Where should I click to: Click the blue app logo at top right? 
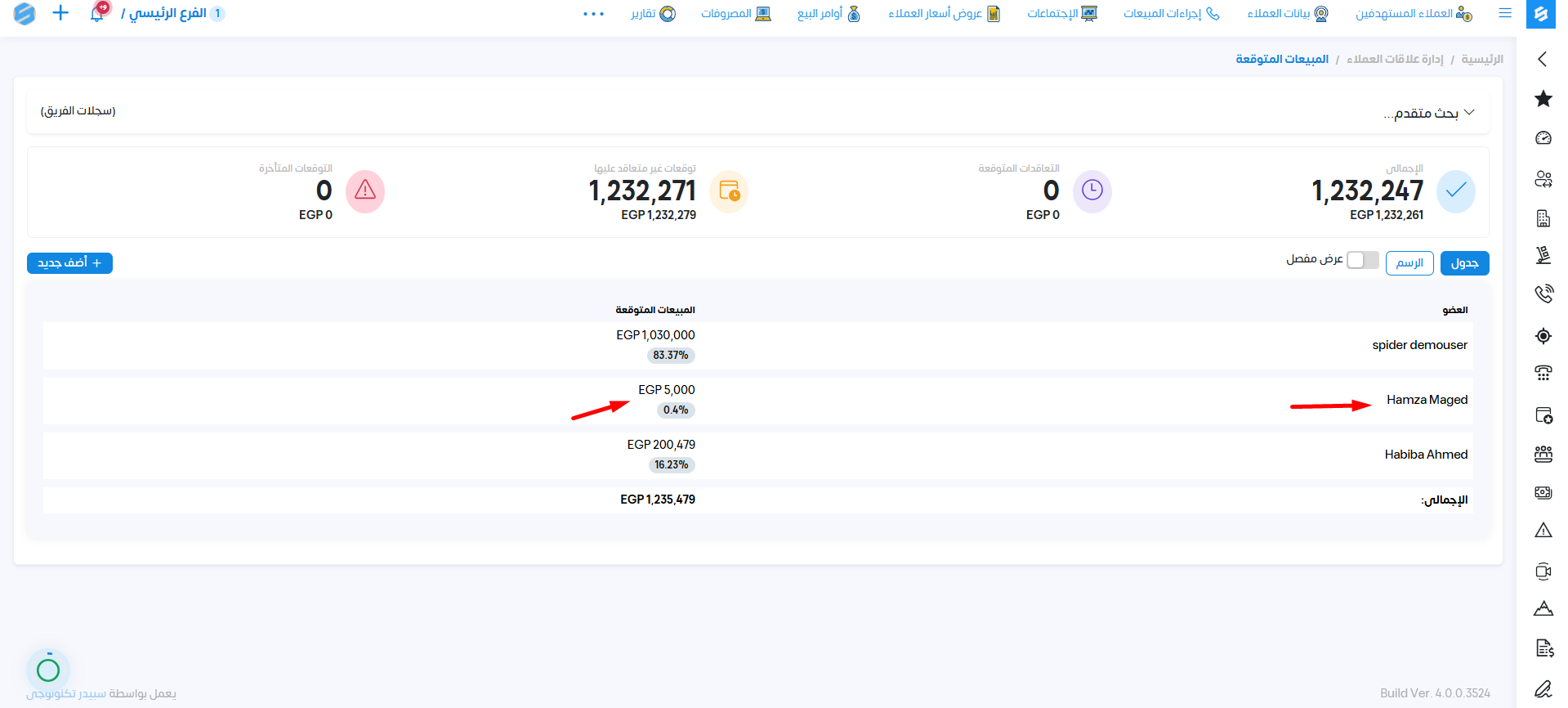1541,14
